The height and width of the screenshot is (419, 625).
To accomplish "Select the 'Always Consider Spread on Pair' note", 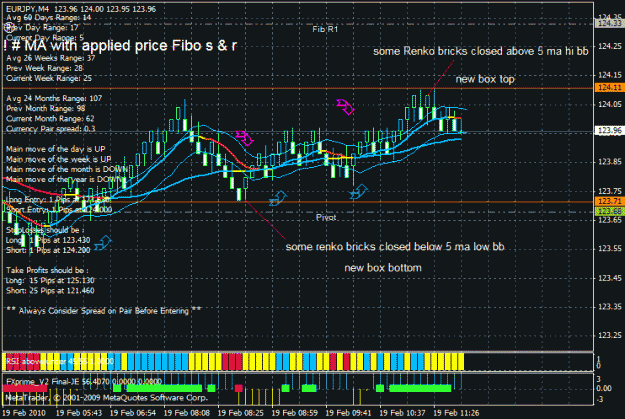I will coord(104,311).
